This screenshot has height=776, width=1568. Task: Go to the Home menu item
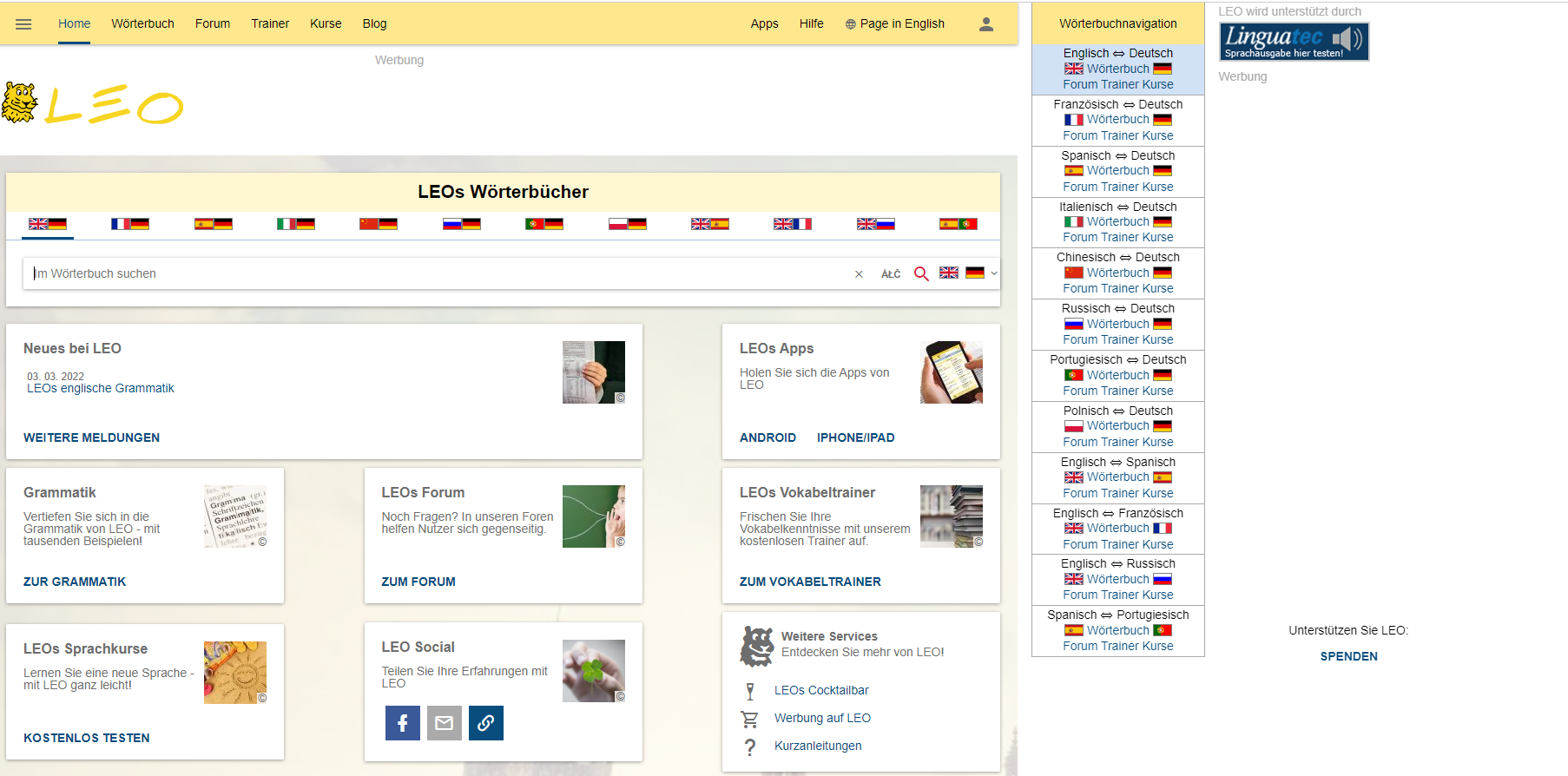74,24
